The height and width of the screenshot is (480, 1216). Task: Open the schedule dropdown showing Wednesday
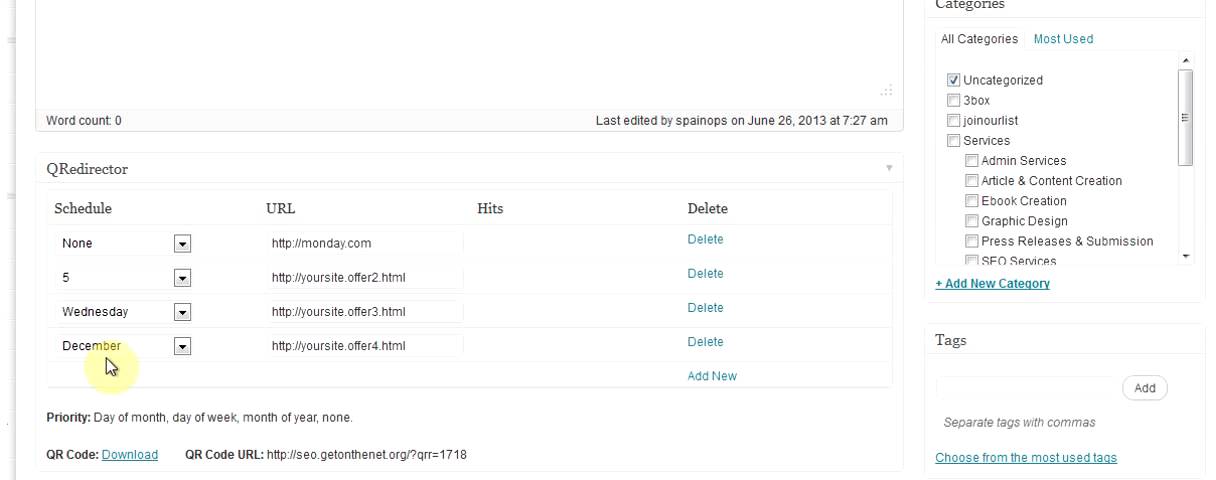(182, 312)
